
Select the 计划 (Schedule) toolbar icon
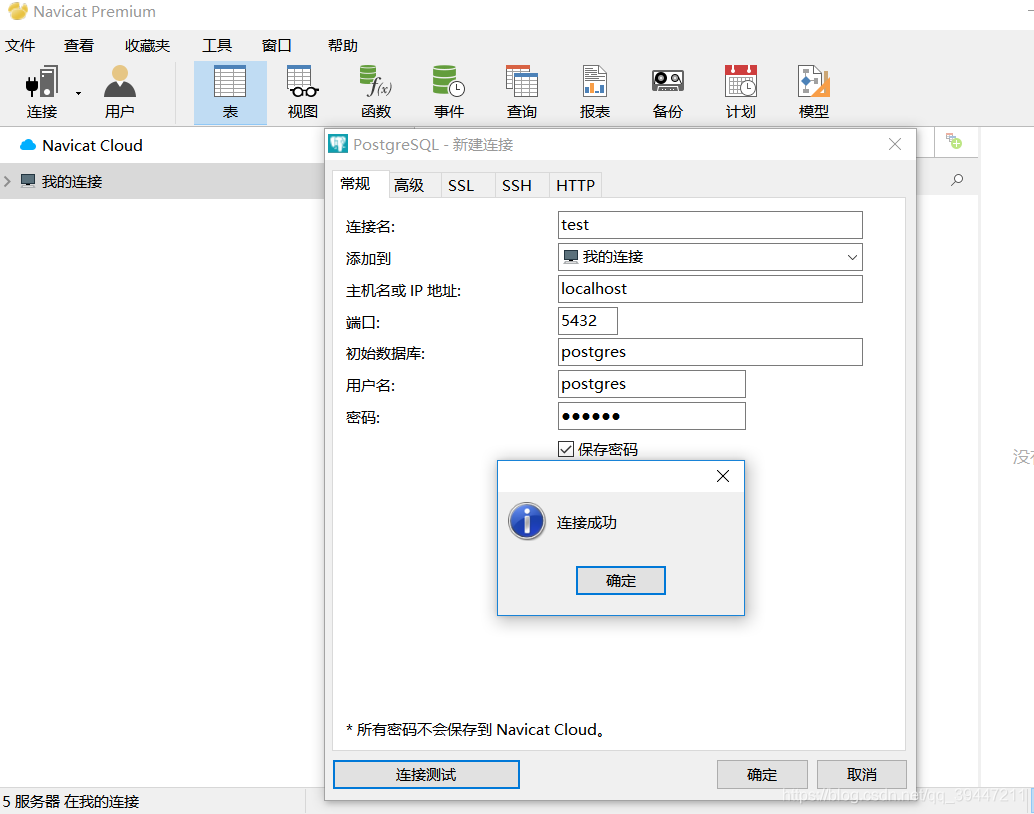[741, 92]
